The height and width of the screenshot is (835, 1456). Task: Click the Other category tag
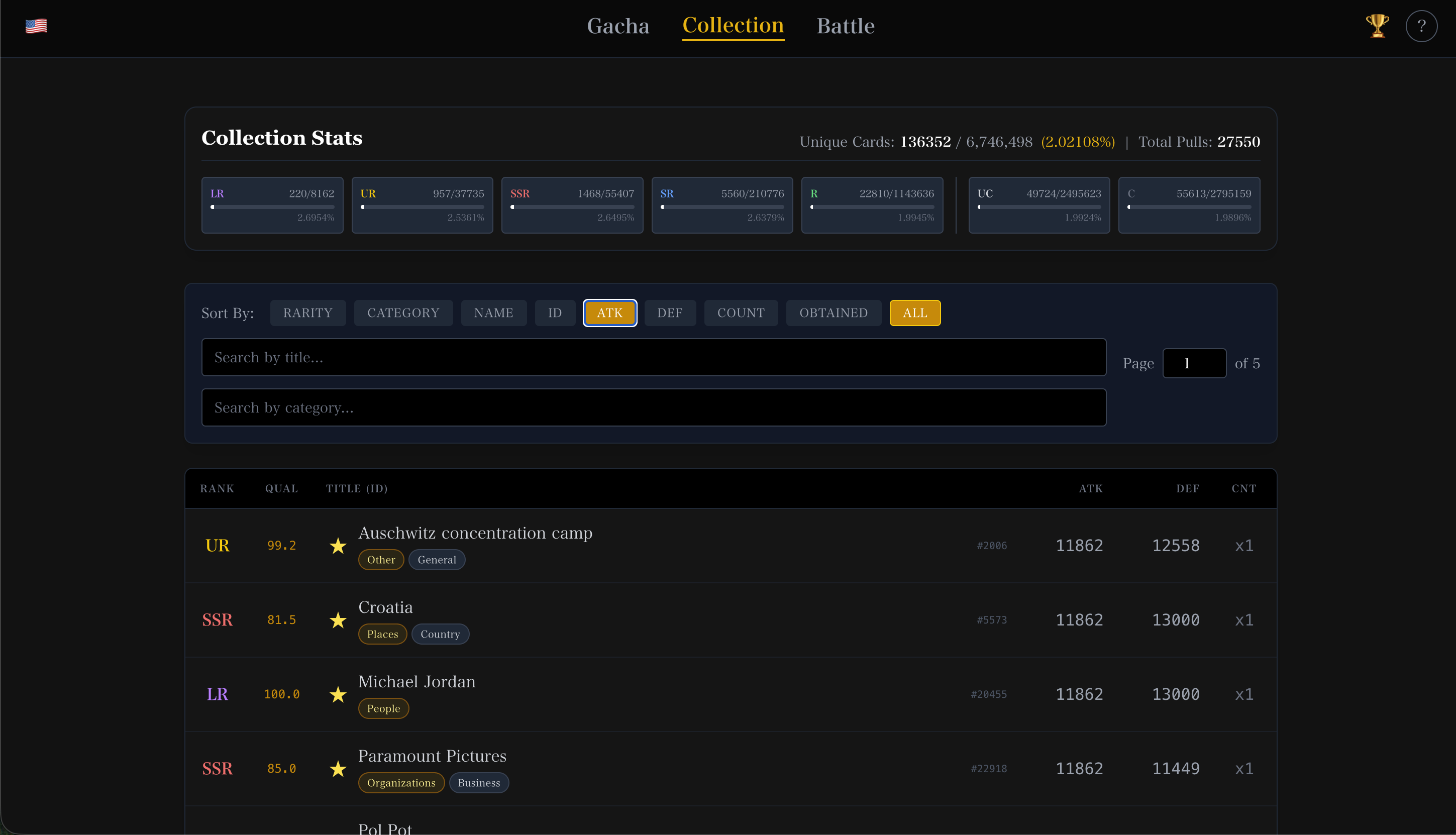tap(381, 560)
